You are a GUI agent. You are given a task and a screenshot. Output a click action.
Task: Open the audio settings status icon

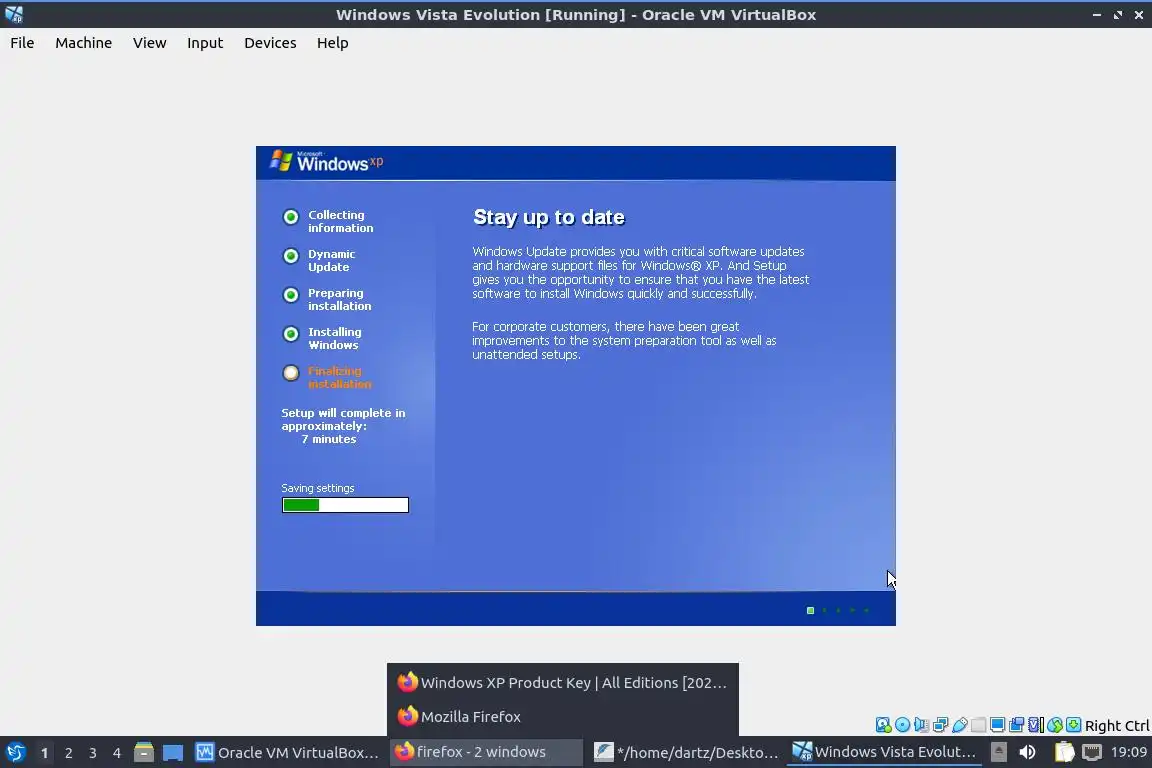coord(921,725)
